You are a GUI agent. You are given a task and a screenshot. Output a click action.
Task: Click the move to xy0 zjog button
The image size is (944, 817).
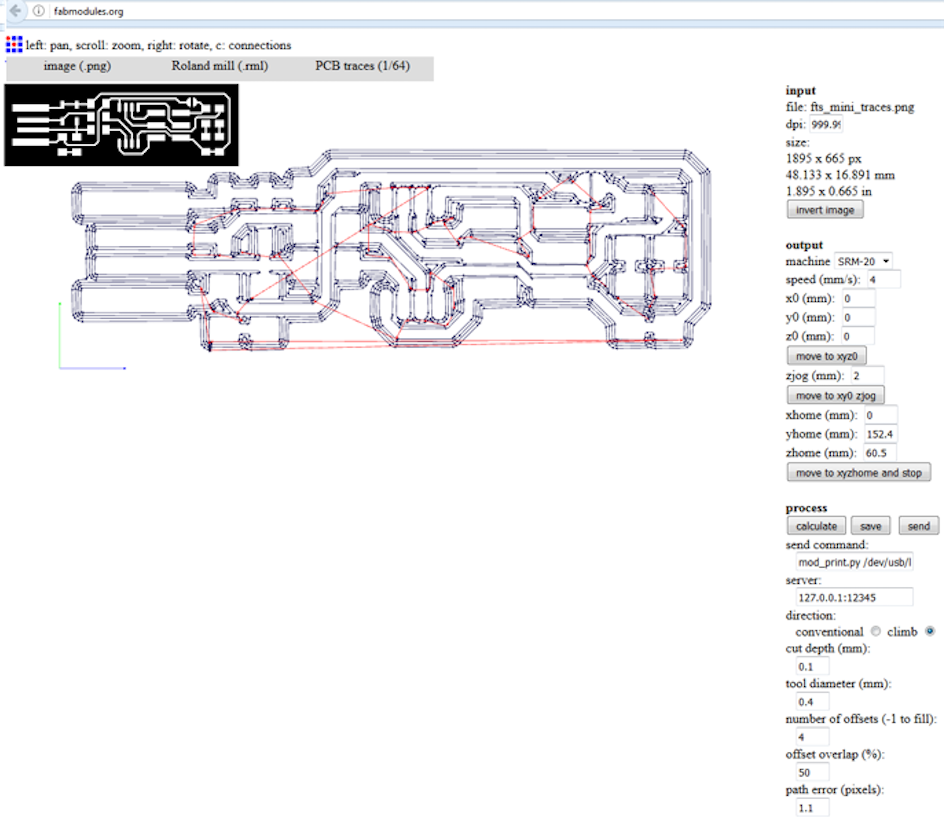pos(836,395)
